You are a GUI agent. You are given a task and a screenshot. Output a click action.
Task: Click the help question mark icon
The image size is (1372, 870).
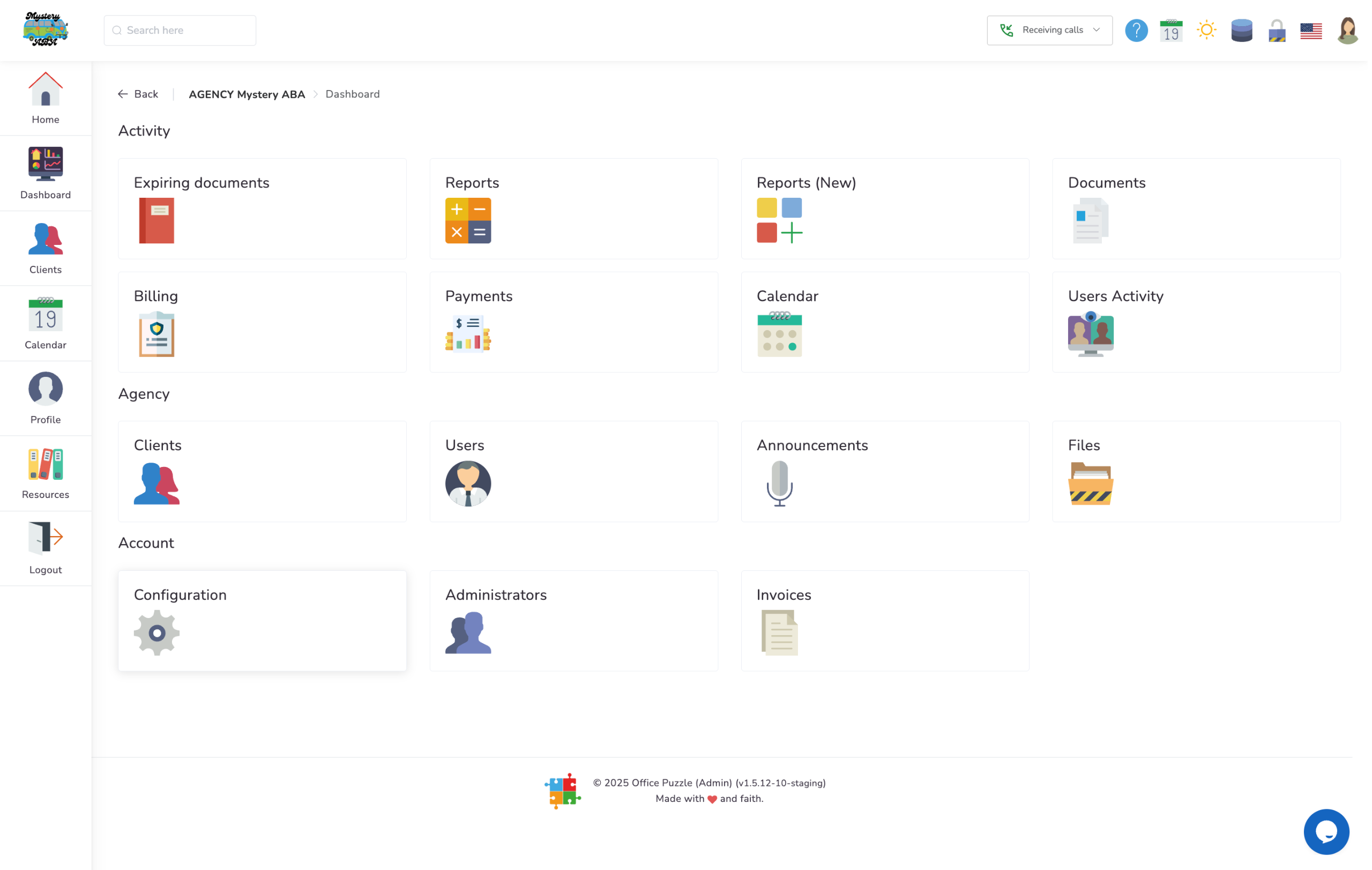coord(1136,30)
